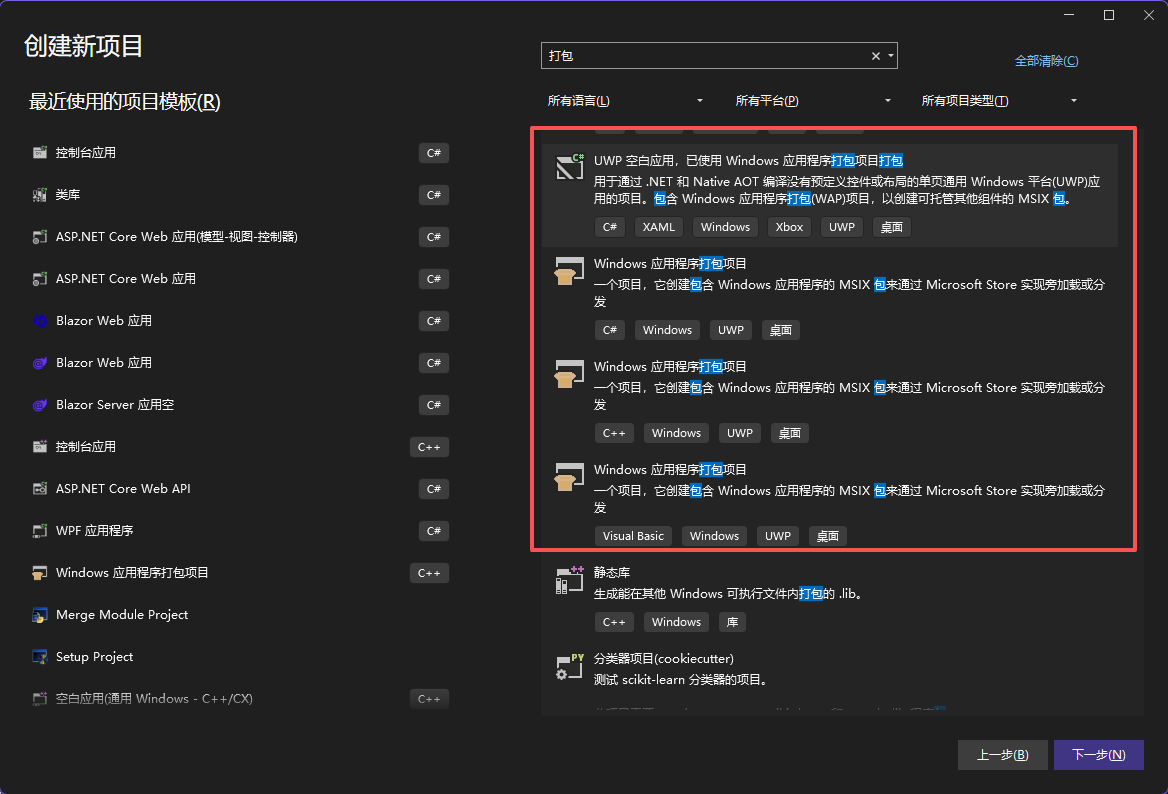
Task: Click C++ badge beside 空白应用(通用 Windows - C++/CX)
Action: (429, 699)
